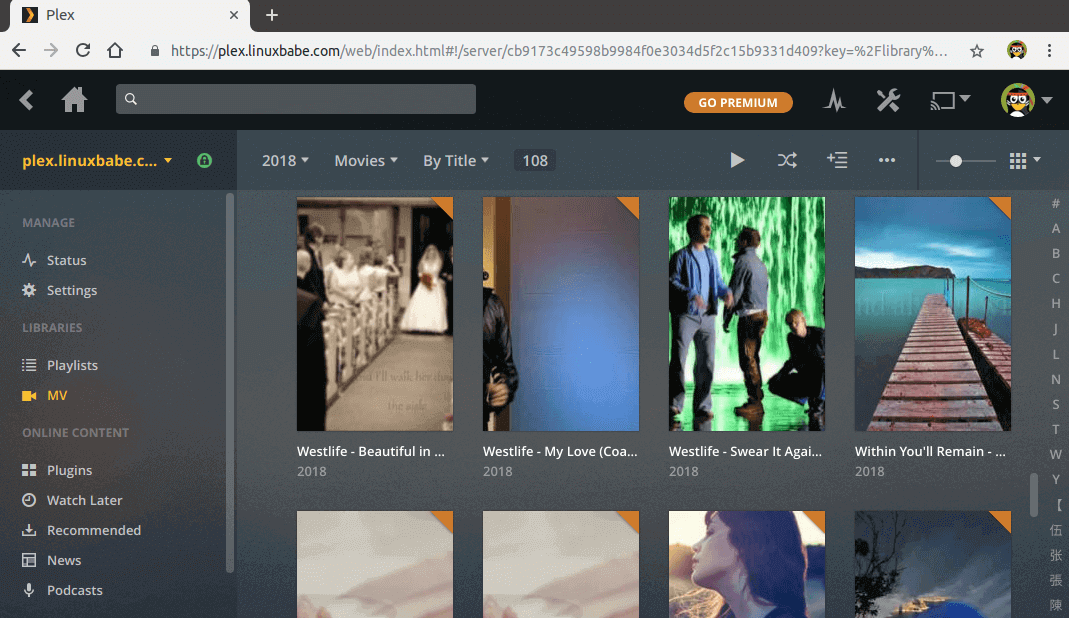The height and width of the screenshot is (619, 1069).
Task: Open the Movies type dropdown
Action: click(x=365, y=160)
